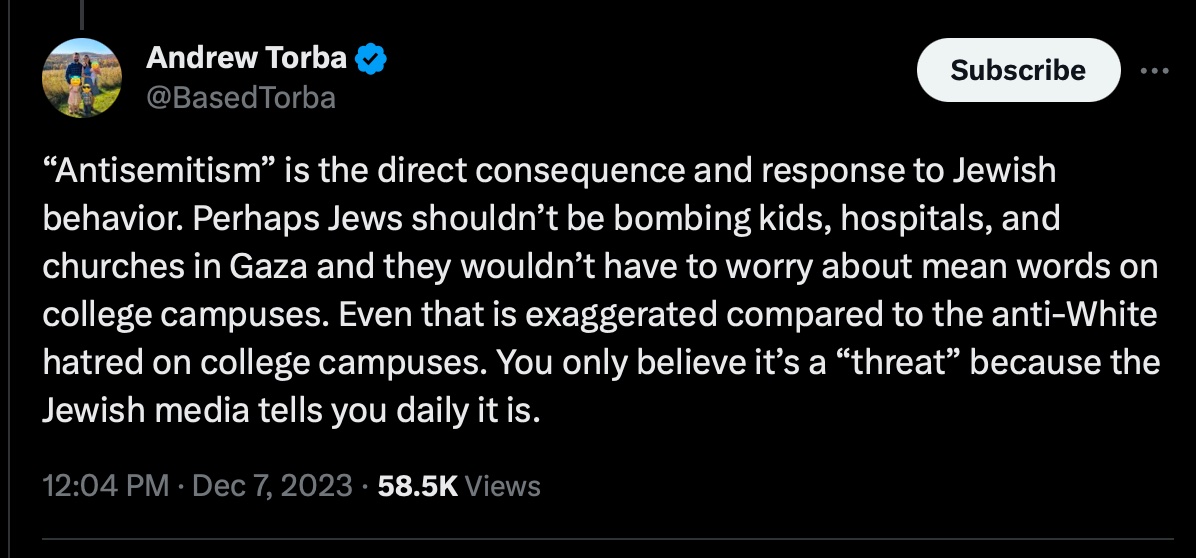This screenshot has width=1196, height=558.
Task: Visit the @BasedTorba handle
Action: tap(240, 98)
